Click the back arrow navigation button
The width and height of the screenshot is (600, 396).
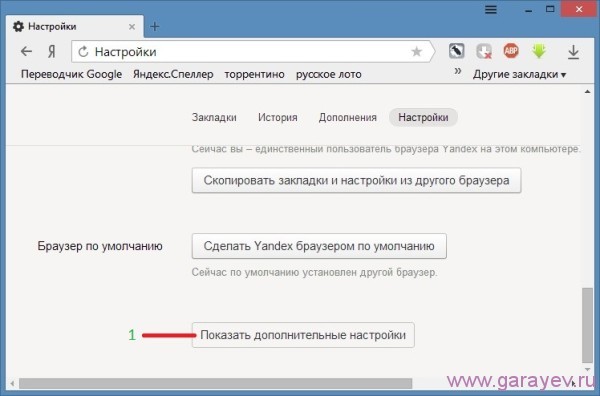coord(26,51)
